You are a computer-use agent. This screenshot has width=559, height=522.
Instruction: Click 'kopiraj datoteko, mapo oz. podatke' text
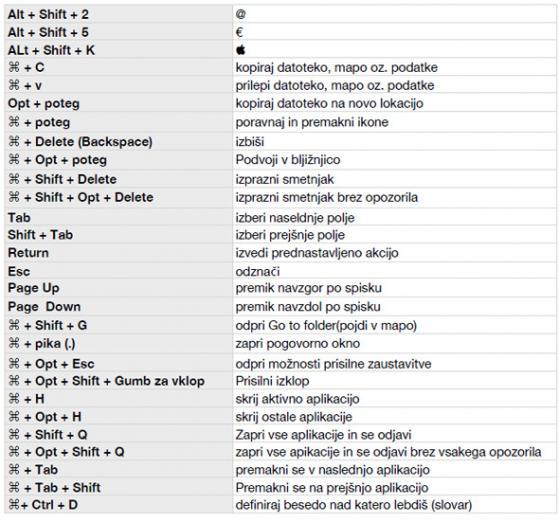pos(337,67)
